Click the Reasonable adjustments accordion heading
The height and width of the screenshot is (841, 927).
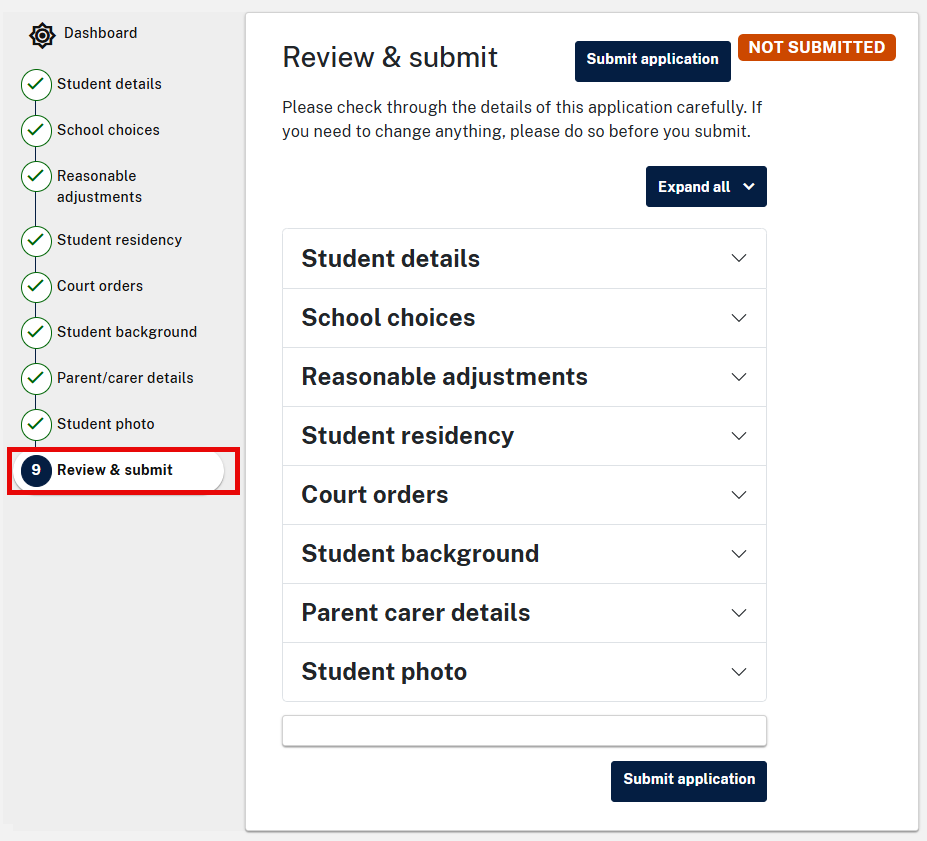(x=445, y=377)
